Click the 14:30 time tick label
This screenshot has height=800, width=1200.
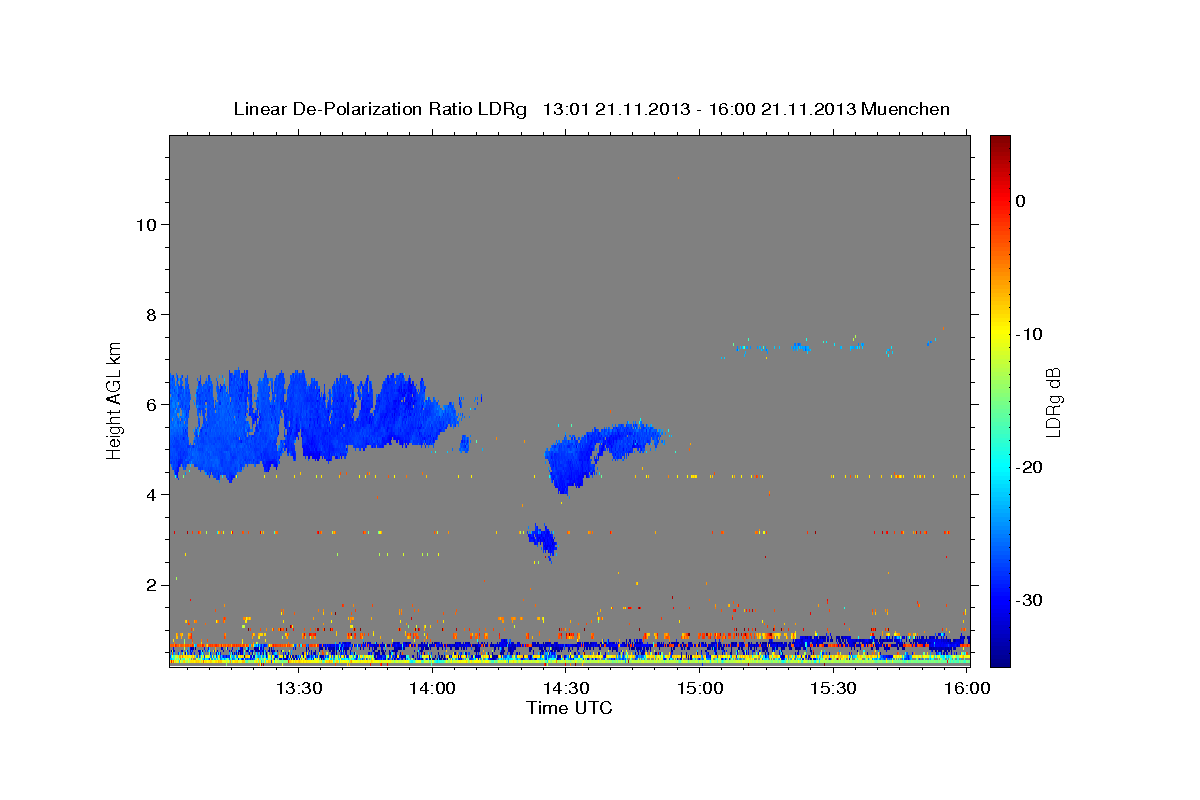pyautogui.click(x=566, y=688)
